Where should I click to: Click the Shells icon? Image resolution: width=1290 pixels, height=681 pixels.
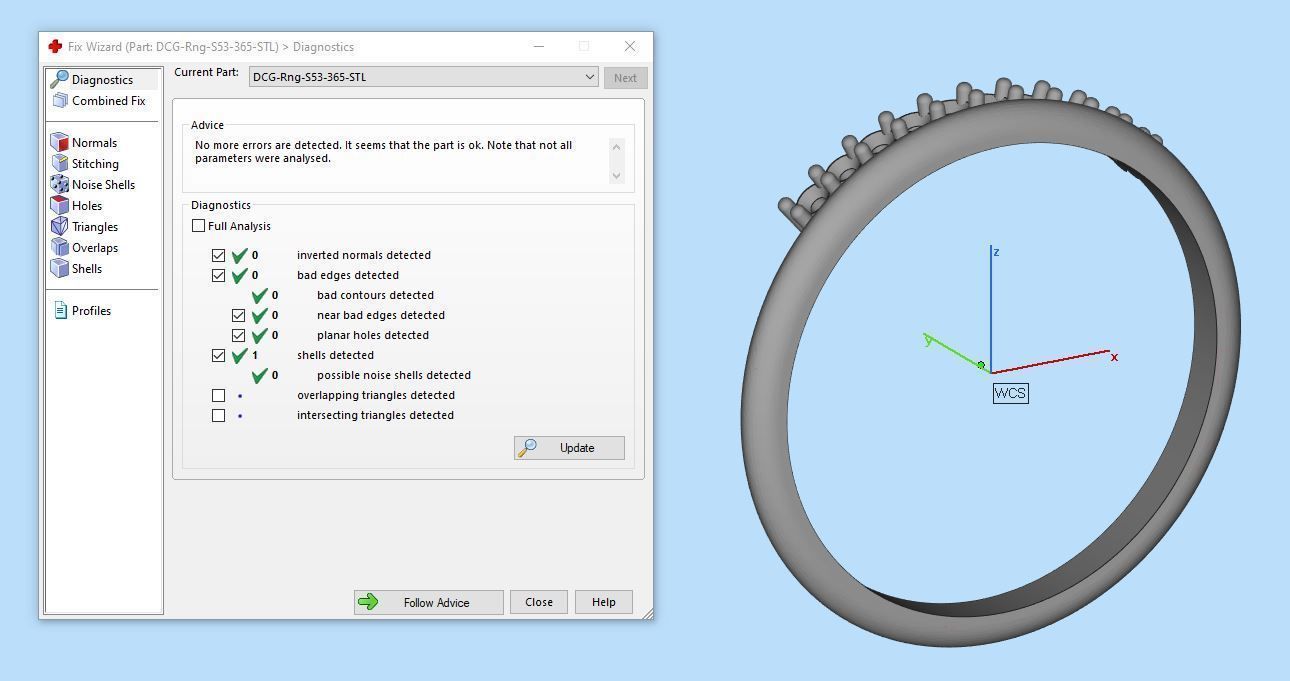click(60, 268)
